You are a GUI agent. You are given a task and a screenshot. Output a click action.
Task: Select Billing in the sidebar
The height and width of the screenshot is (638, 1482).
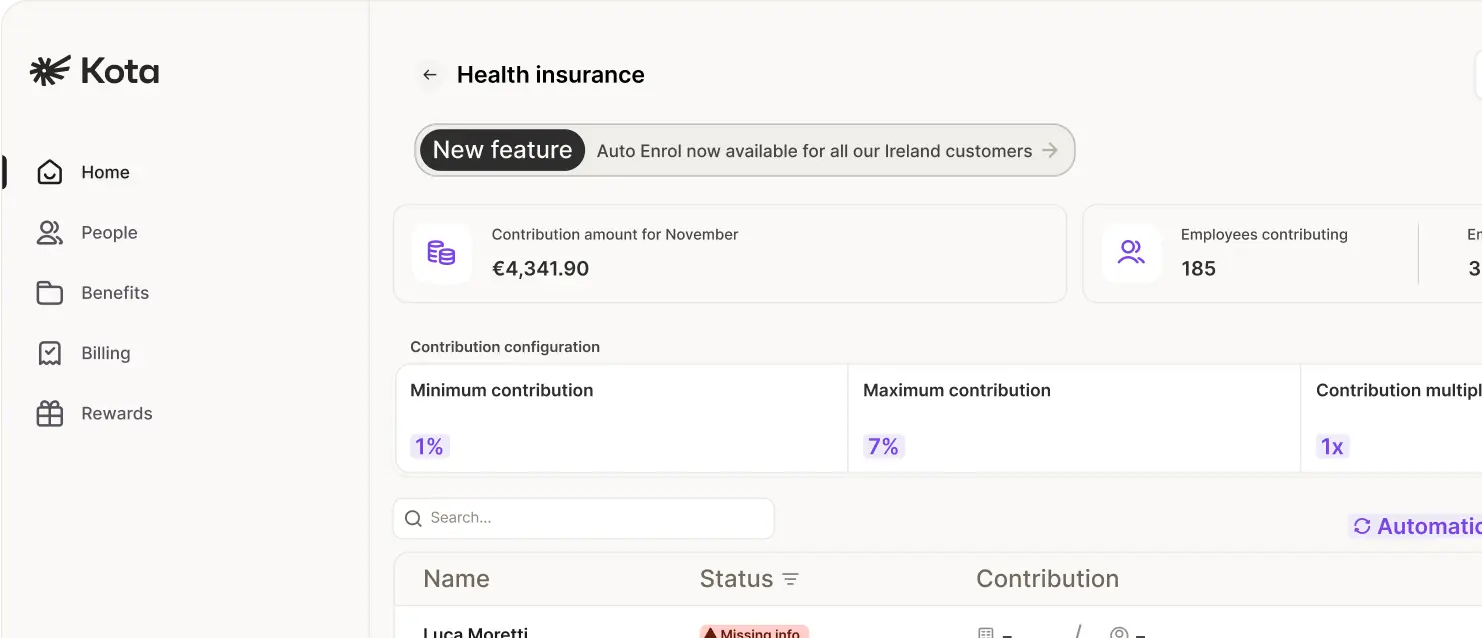point(106,353)
